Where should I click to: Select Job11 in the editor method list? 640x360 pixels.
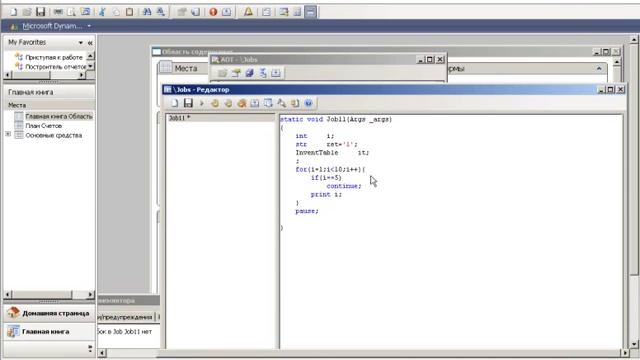(x=220, y=118)
